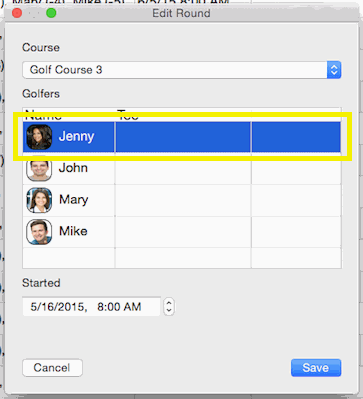Click Jenny's Tee cell
Viewport: 363px width, 399px height.
point(183,137)
